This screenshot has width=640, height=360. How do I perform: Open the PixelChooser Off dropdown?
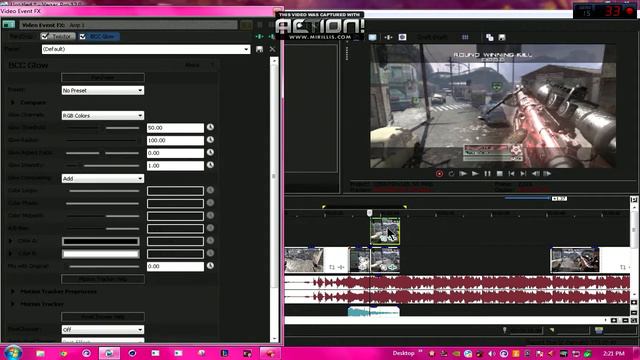coord(102,329)
